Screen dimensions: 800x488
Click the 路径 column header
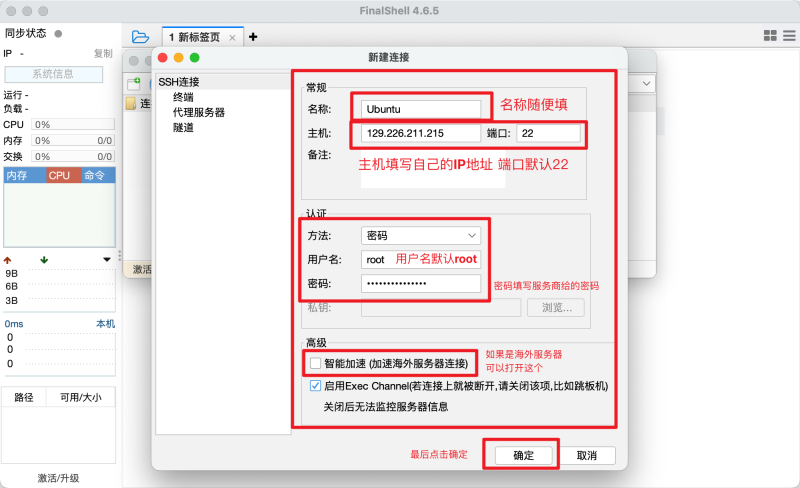tap(24, 397)
